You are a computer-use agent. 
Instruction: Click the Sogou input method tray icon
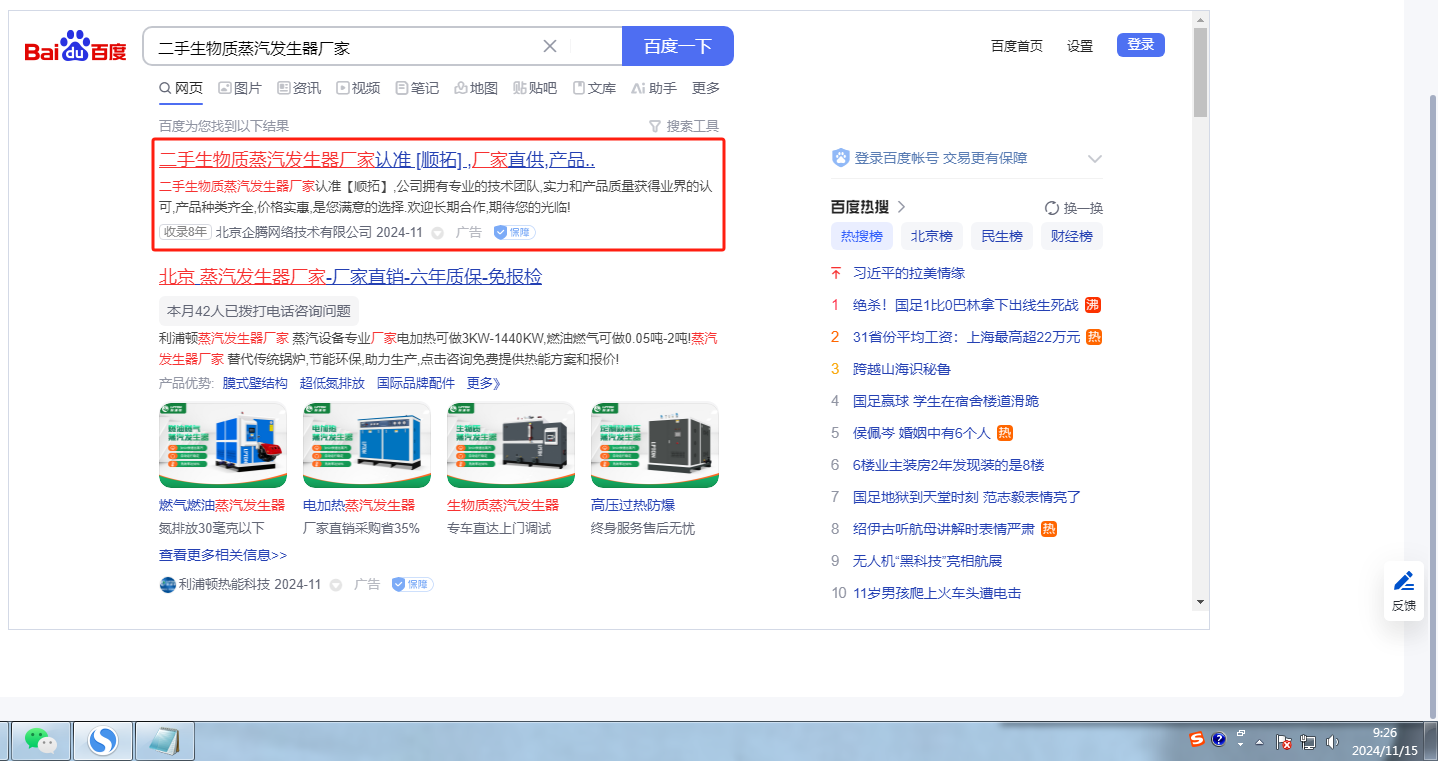coord(1197,740)
